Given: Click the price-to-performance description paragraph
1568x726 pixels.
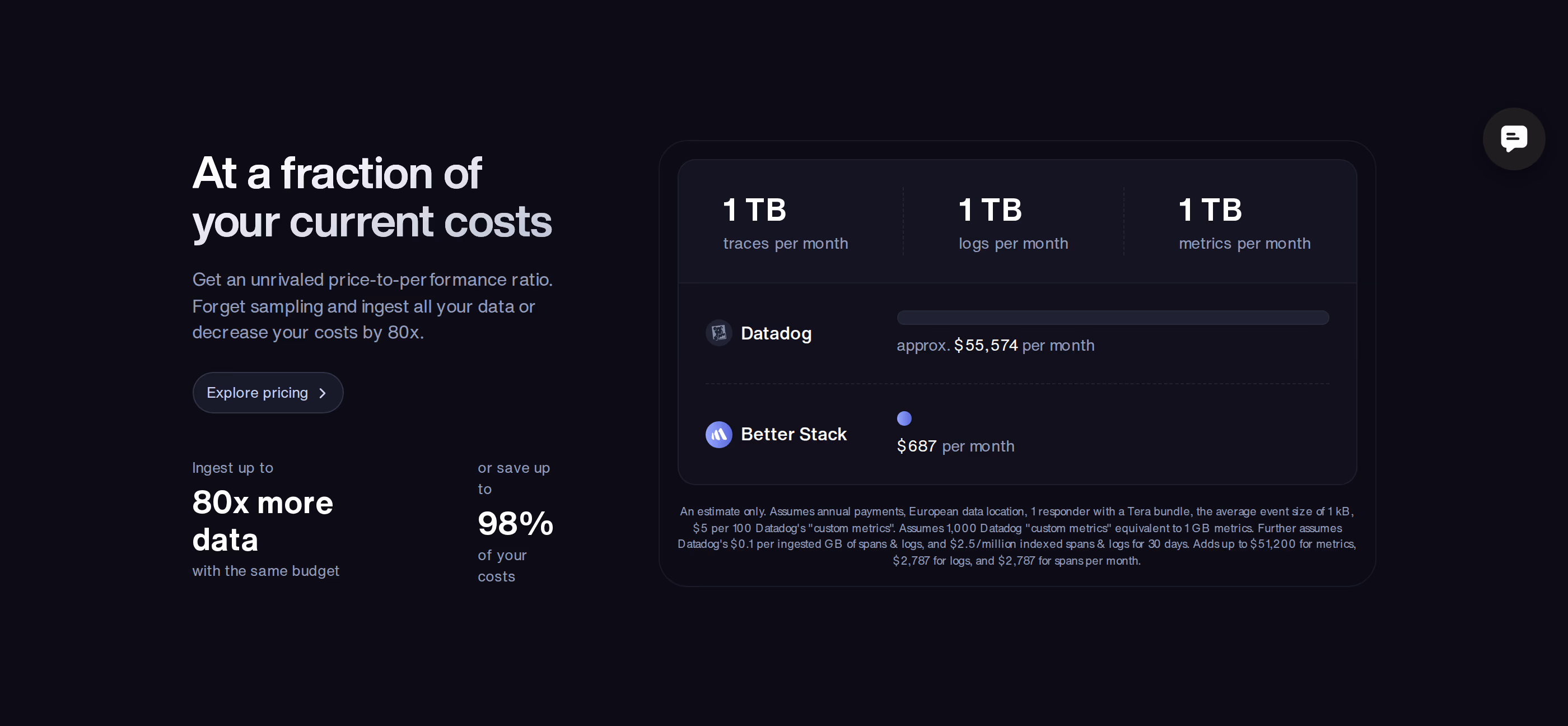Looking at the screenshot, I should coord(372,306).
